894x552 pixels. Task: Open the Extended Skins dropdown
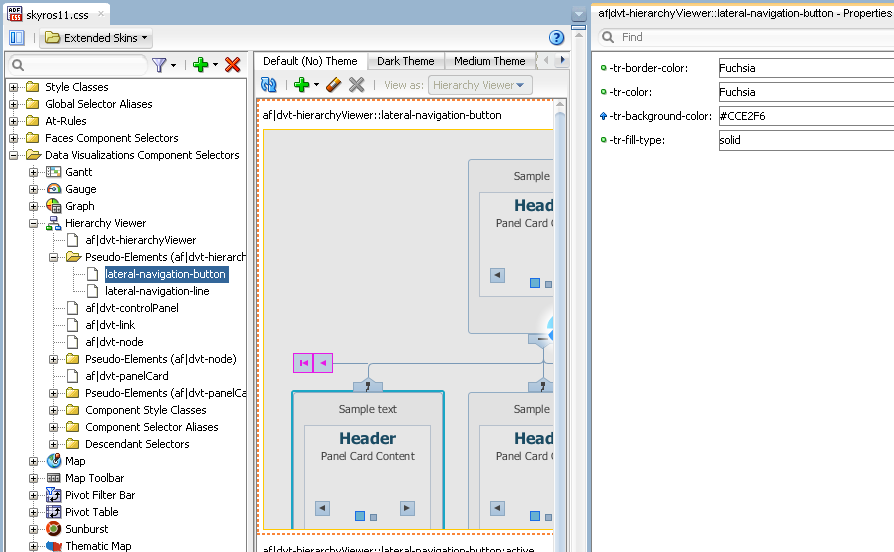tap(97, 38)
